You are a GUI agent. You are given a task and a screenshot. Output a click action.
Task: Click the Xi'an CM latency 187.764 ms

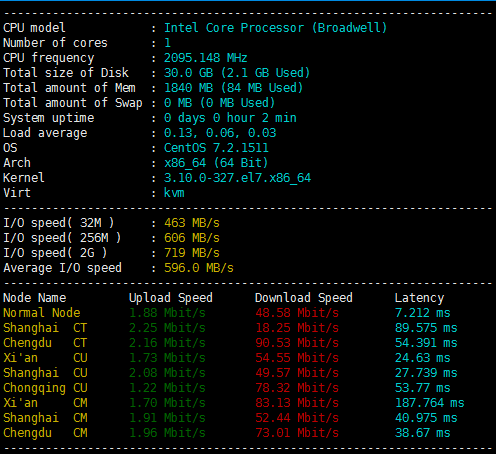429,403
